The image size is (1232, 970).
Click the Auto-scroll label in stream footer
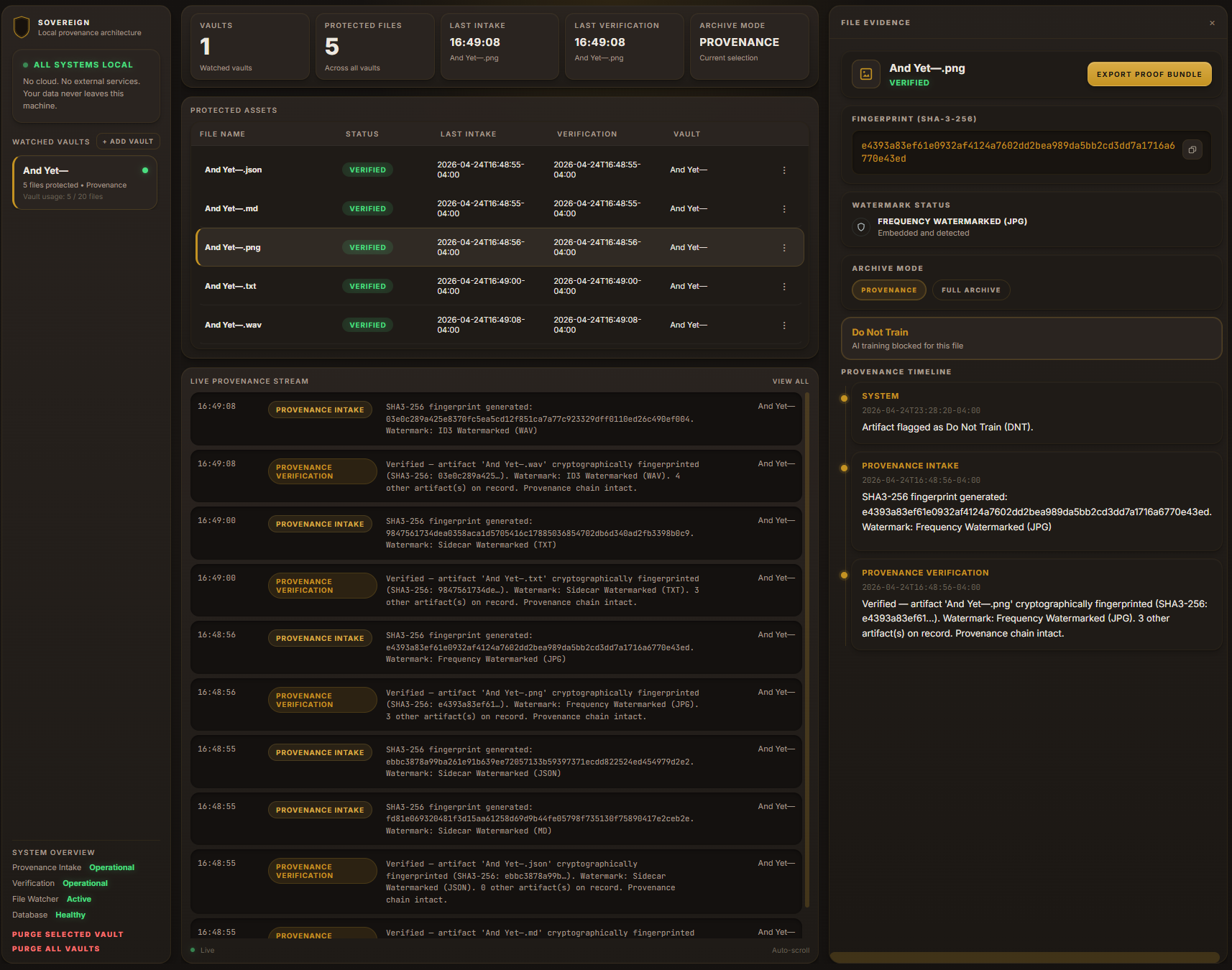pos(790,951)
